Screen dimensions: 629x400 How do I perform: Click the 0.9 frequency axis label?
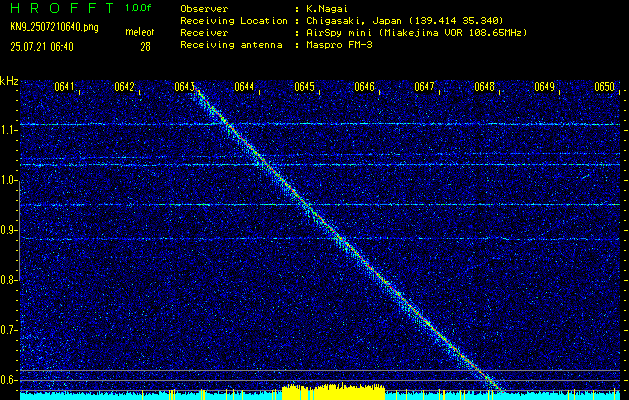[8, 230]
